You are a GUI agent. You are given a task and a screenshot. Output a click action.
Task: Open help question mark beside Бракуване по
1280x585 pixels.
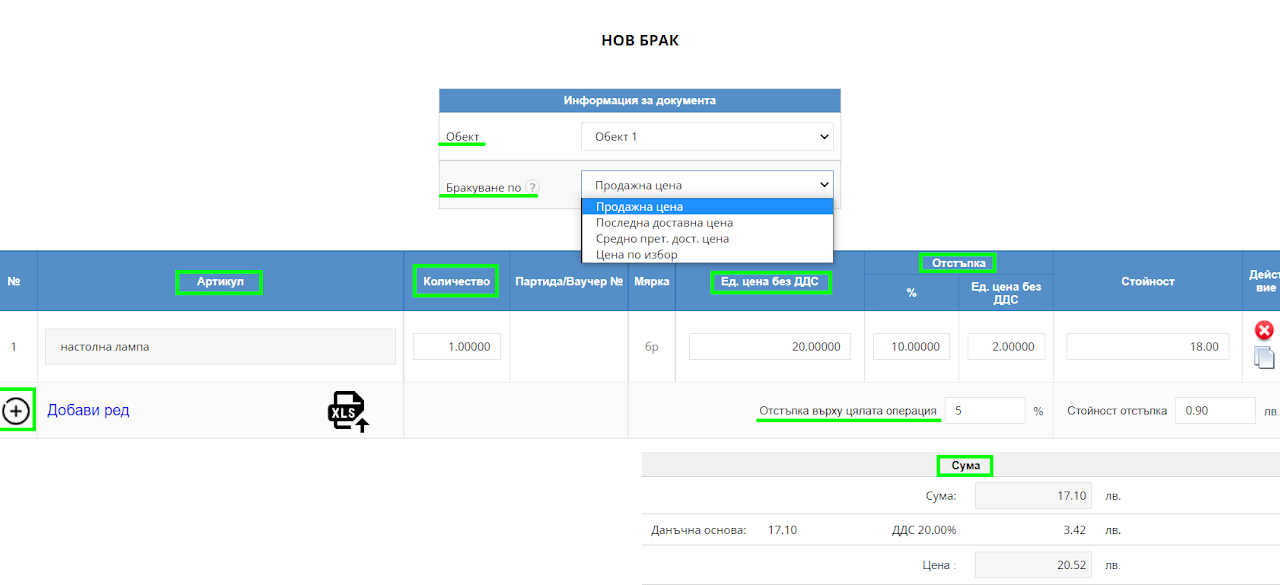(532, 187)
